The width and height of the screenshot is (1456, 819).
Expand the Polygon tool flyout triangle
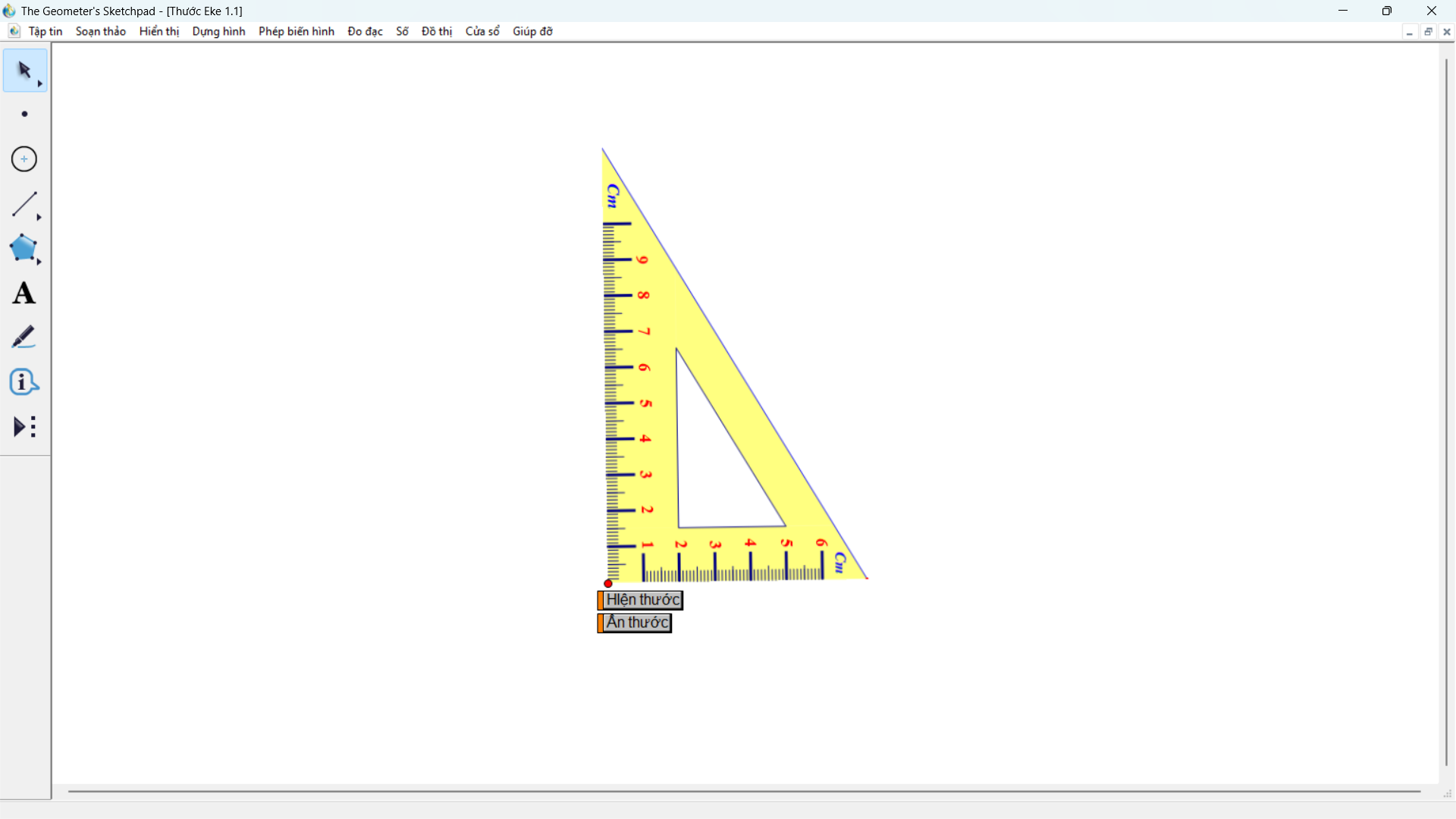pos(39,262)
